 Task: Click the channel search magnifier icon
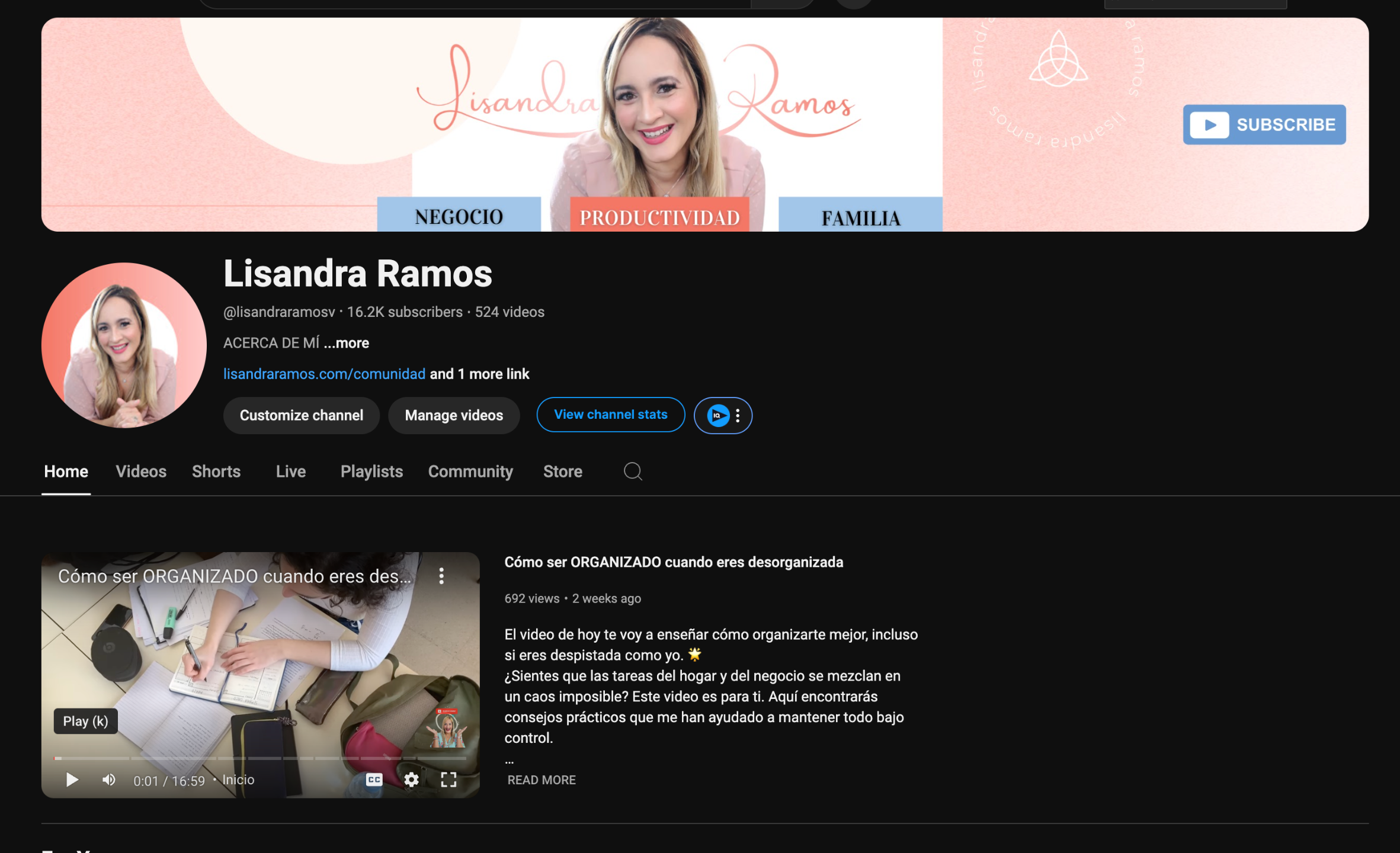pos(633,472)
